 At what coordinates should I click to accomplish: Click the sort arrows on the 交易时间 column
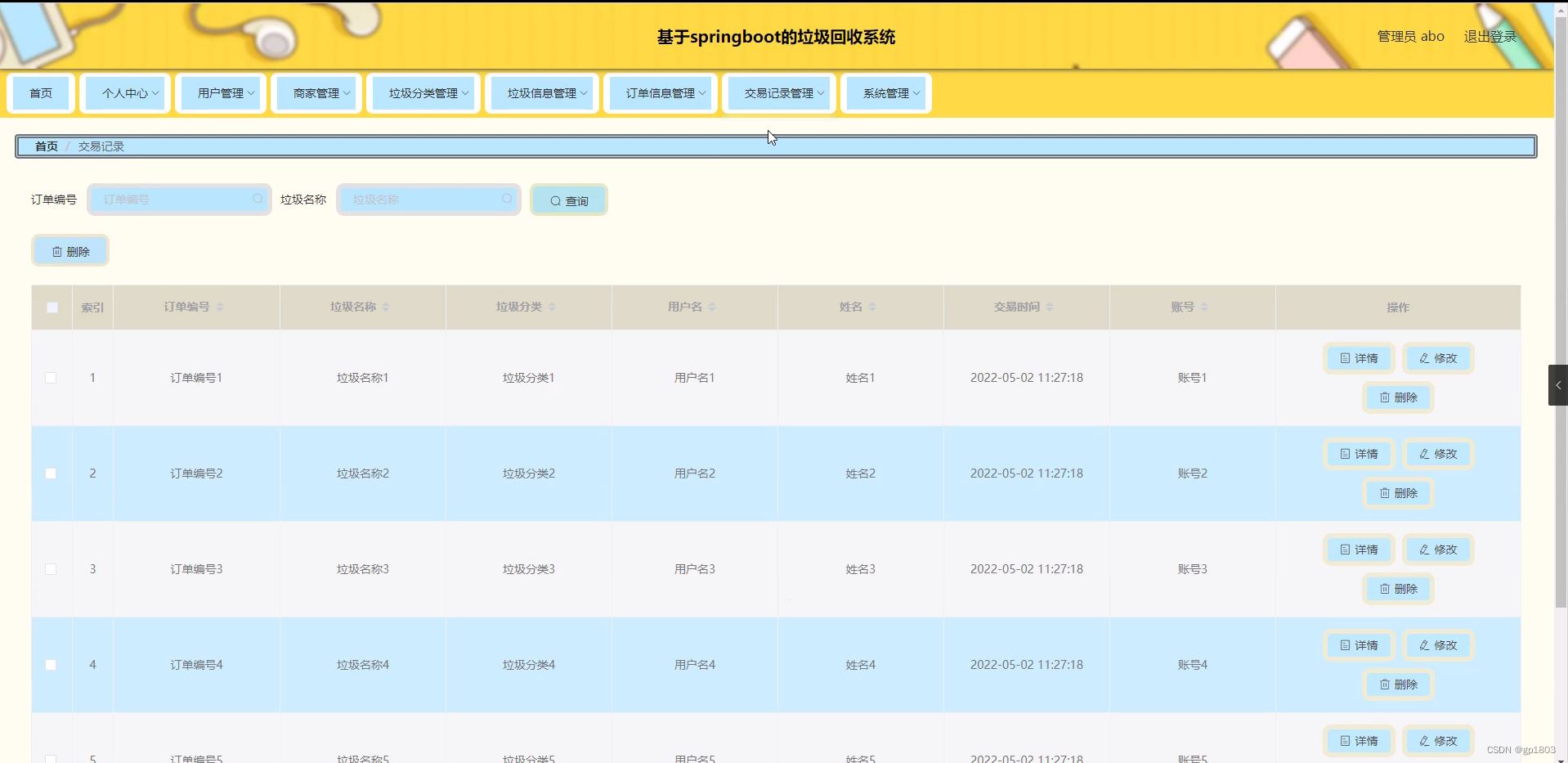[1049, 307]
